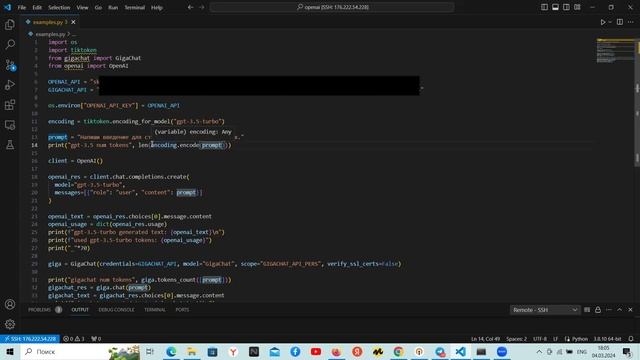Open the Windows Start menu
Viewport: 640px width, 360px height.
[10, 351]
